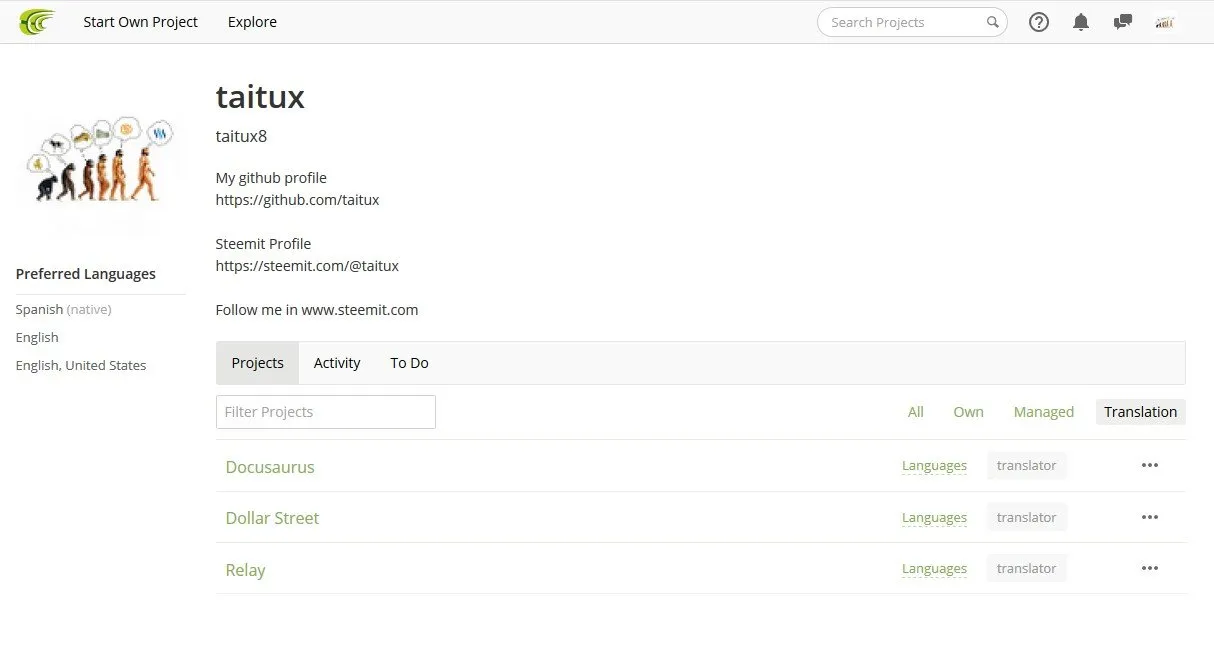The height and width of the screenshot is (666, 1214).
Task: Expand Languages for Docusaurus
Action: [934, 466]
